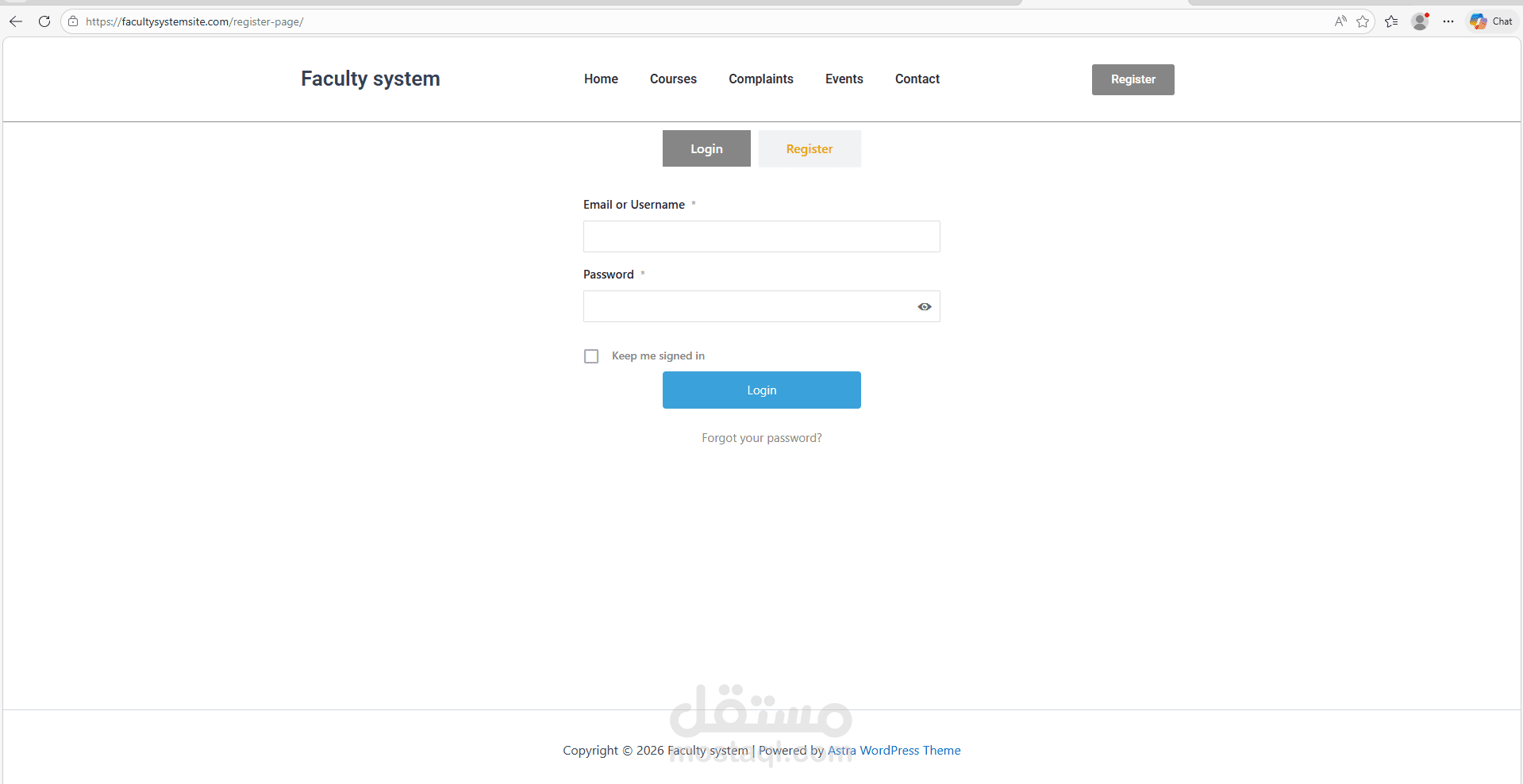Screen dimensions: 1523x784
Task: Open Complaints in navigation menu
Action: pos(761,79)
